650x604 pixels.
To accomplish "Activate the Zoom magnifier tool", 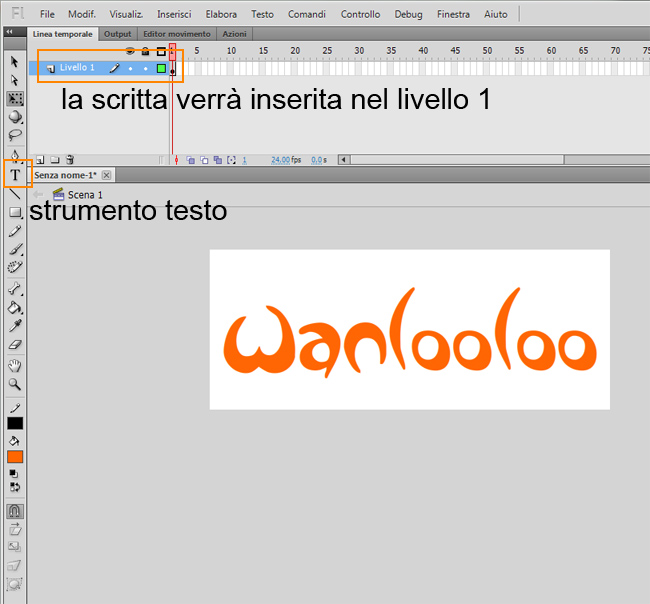I will pyautogui.click(x=15, y=385).
